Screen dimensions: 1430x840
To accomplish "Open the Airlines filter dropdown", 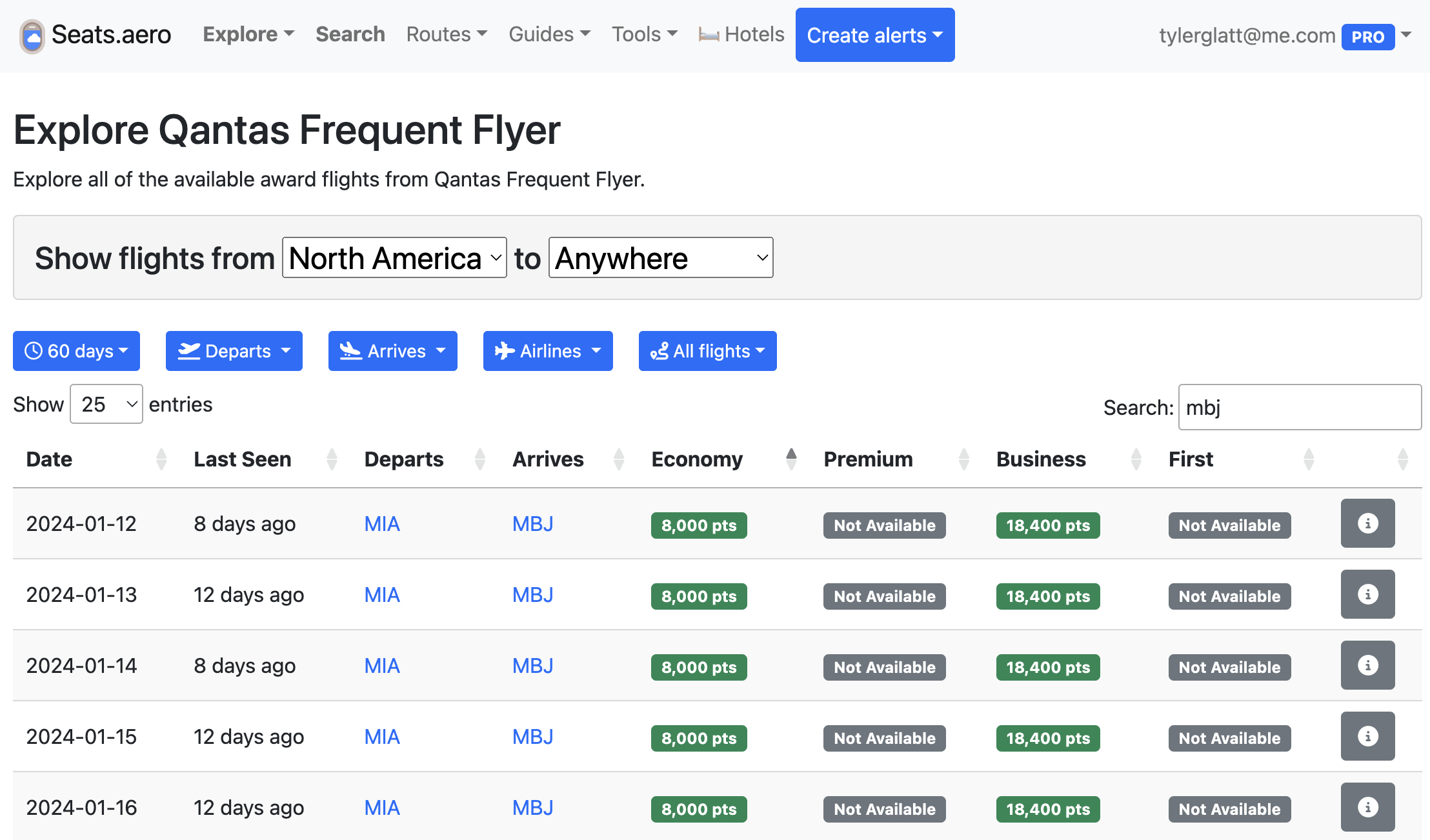I will click(x=548, y=351).
